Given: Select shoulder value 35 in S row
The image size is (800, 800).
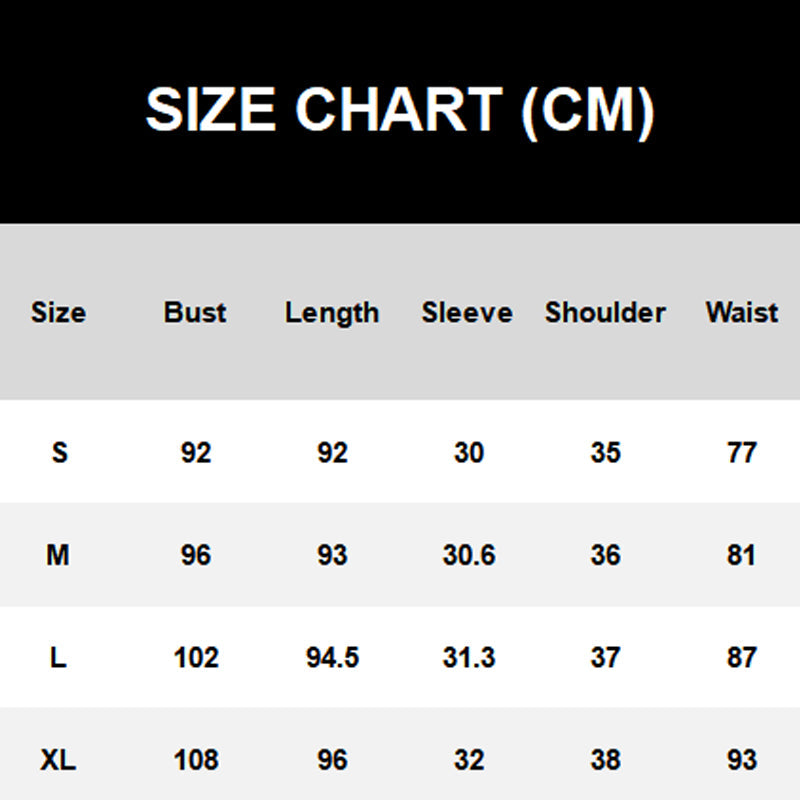Looking at the screenshot, I should click(x=605, y=452).
